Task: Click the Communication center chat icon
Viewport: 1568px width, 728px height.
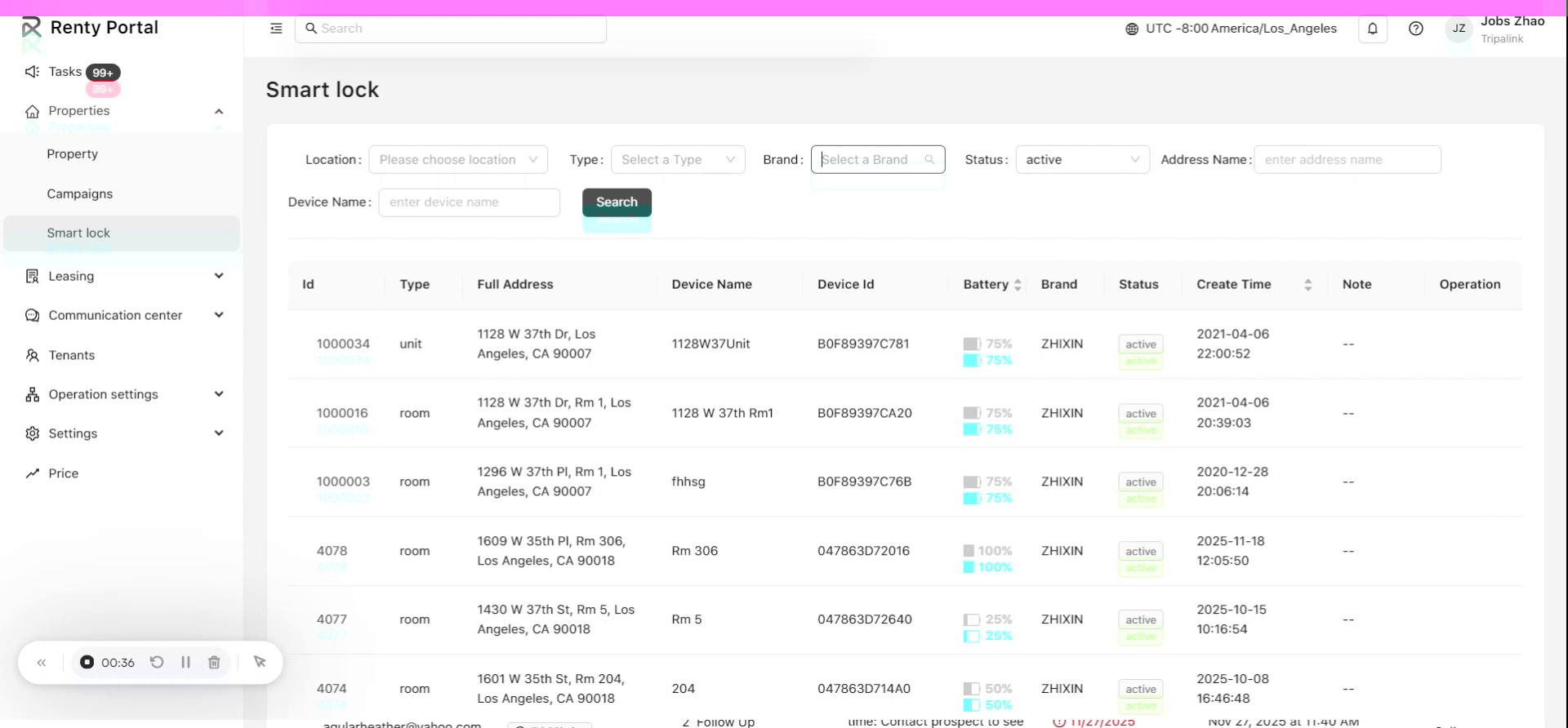Action: coord(32,316)
